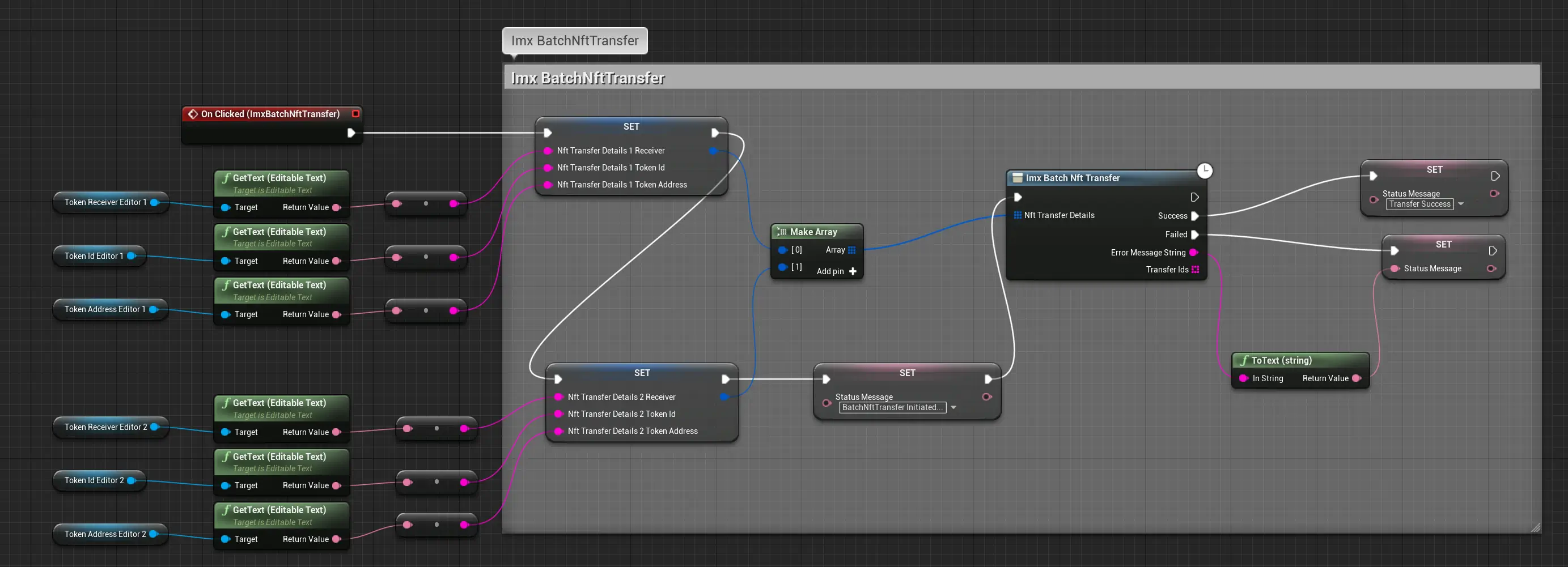This screenshot has height=567, width=1568.
Task: Expand the BatchNftTransfer Initiated text dropdown arrow
Action: 953,408
